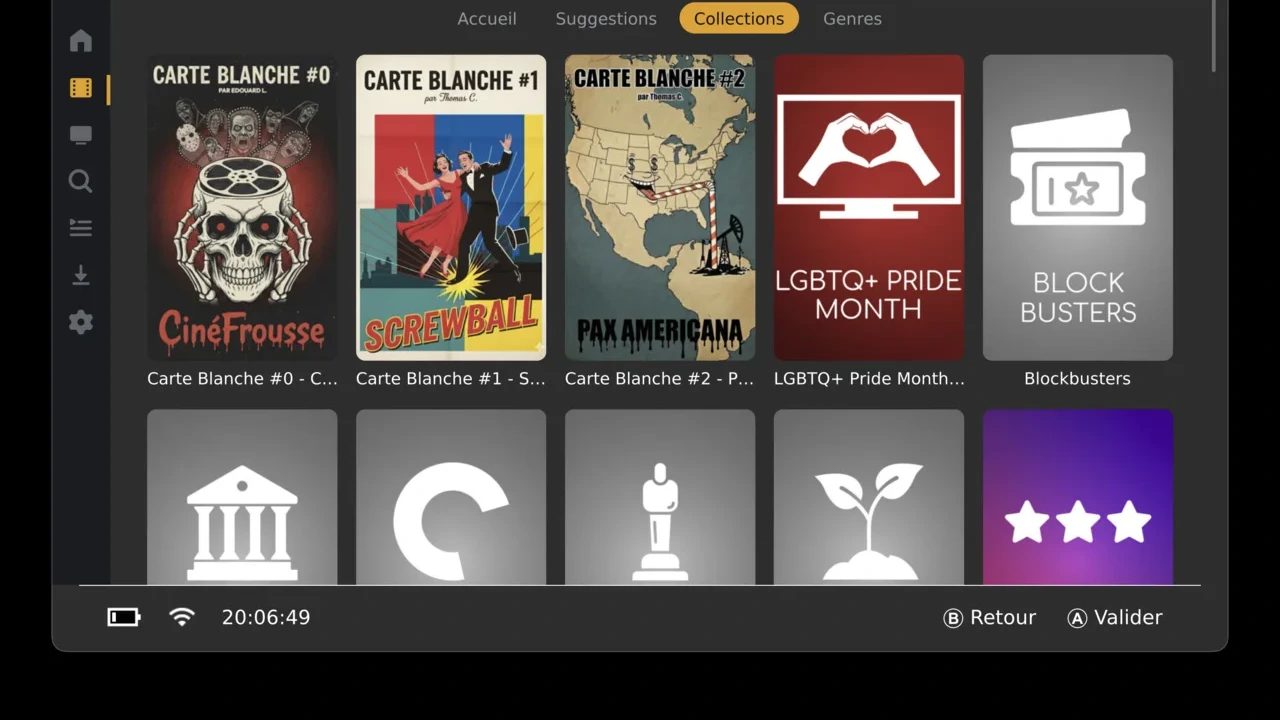The image size is (1280, 720).
Task: Open the Criterion C logo collection
Action: tap(451, 497)
